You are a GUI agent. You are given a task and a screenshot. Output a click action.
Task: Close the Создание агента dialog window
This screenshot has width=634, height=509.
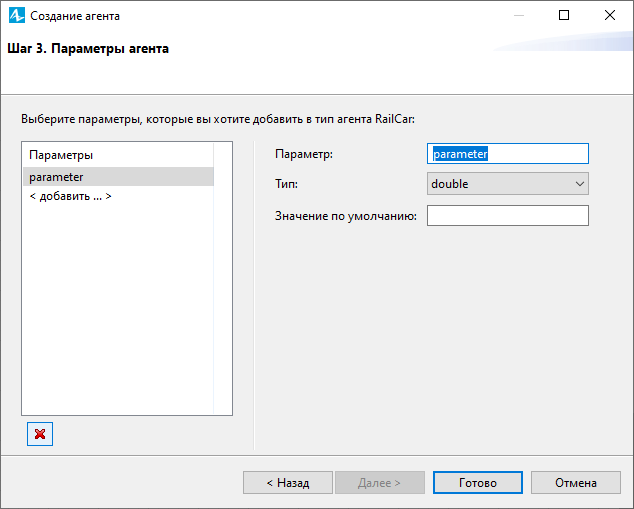pyautogui.click(x=610, y=15)
